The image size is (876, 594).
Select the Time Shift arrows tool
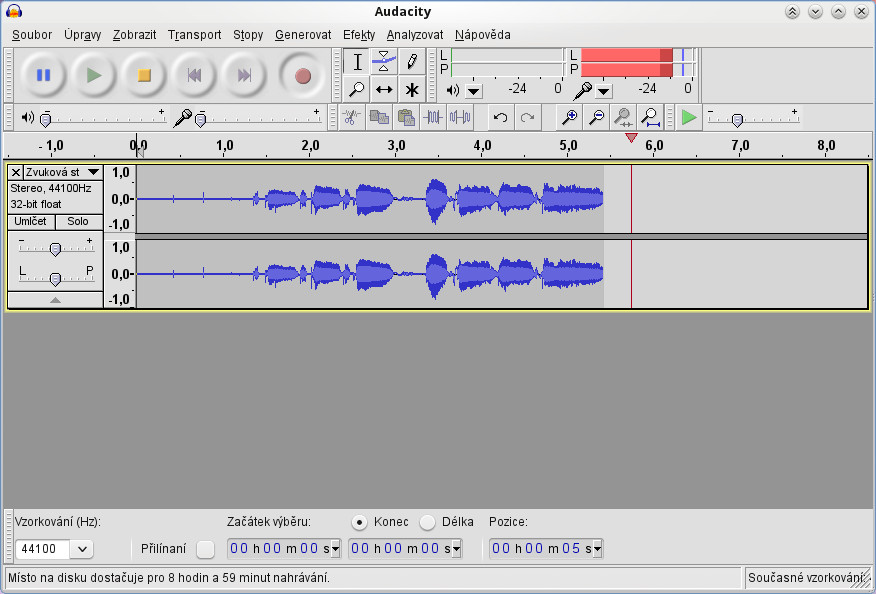pyautogui.click(x=384, y=89)
